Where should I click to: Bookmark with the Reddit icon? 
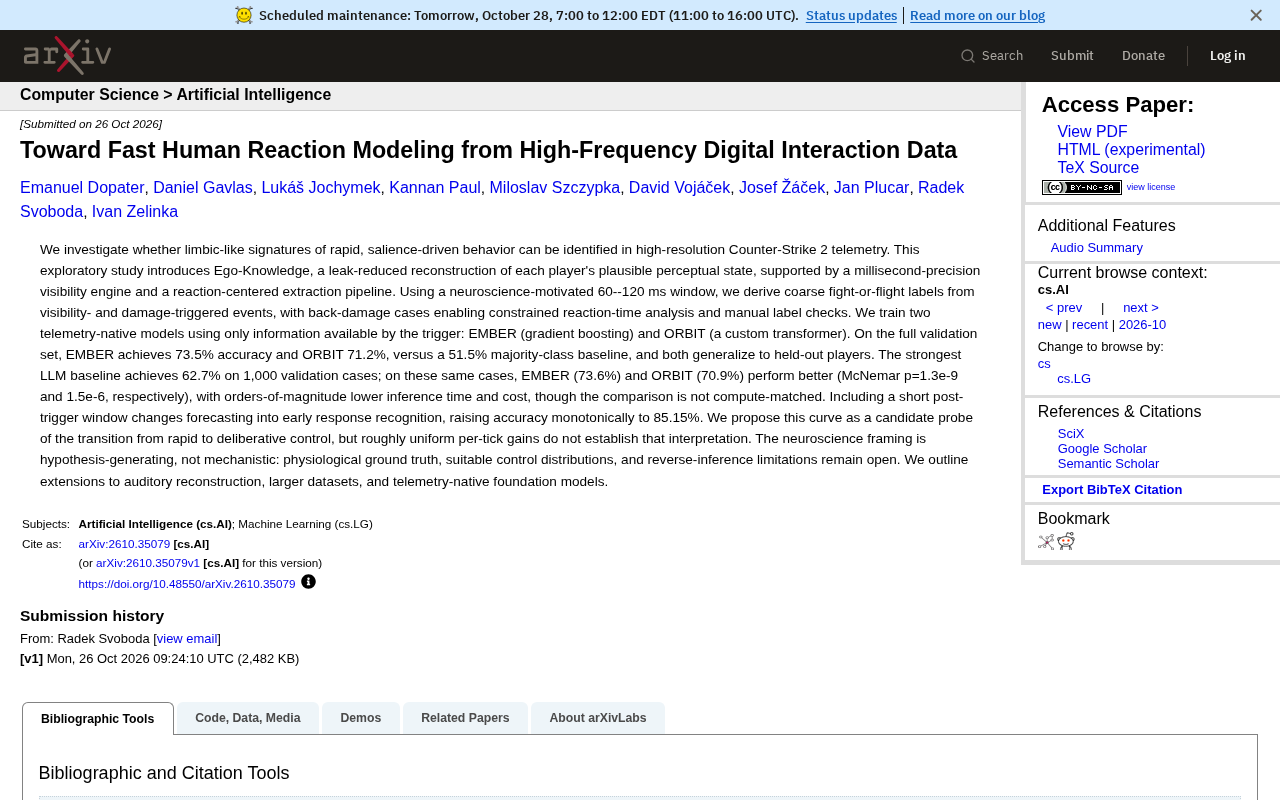(1066, 541)
